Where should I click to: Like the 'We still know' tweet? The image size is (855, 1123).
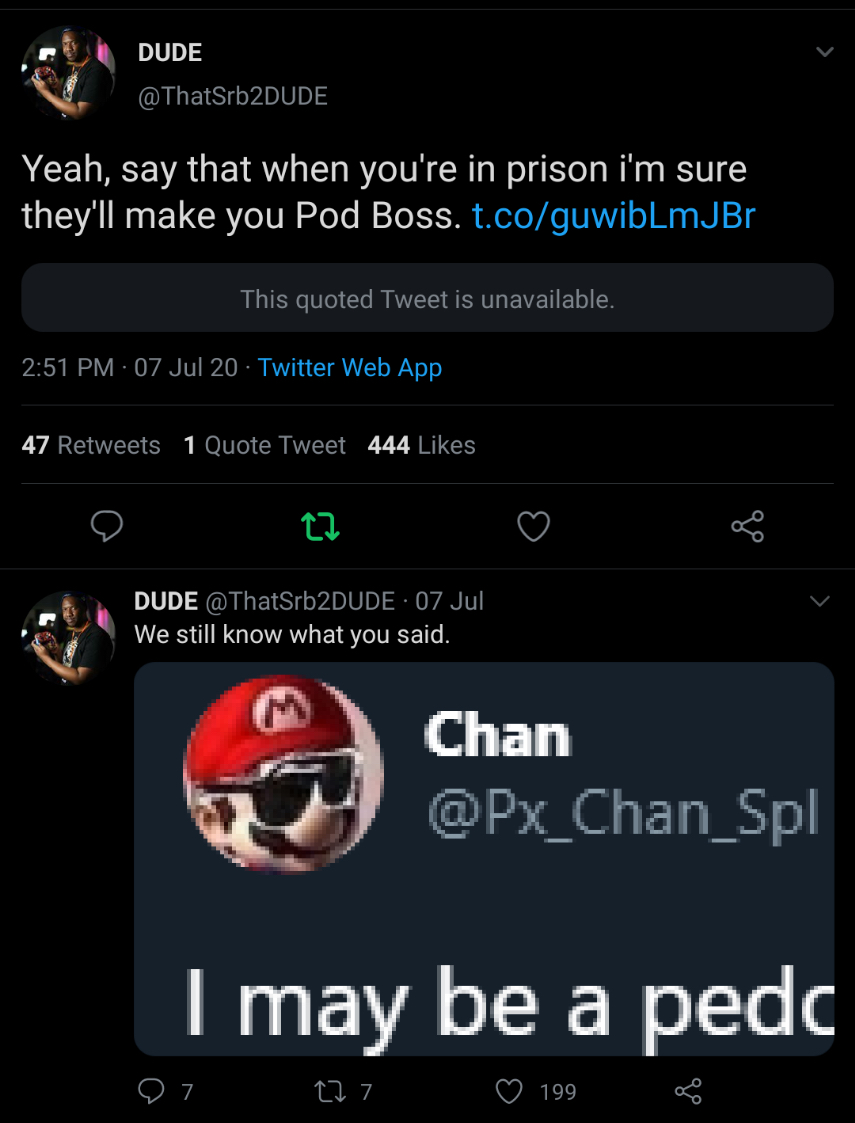click(510, 1091)
